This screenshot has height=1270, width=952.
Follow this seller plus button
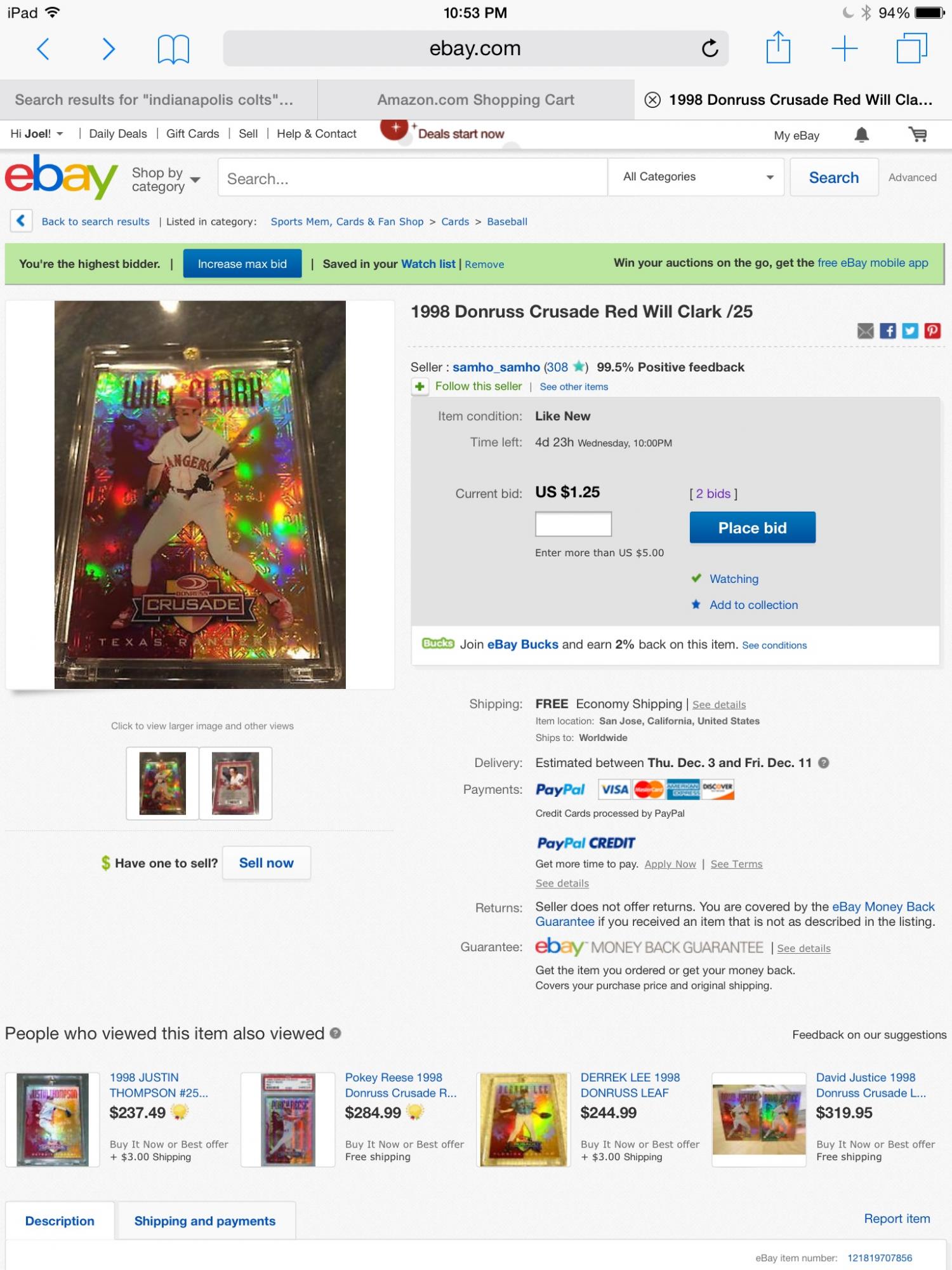coord(420,386)
